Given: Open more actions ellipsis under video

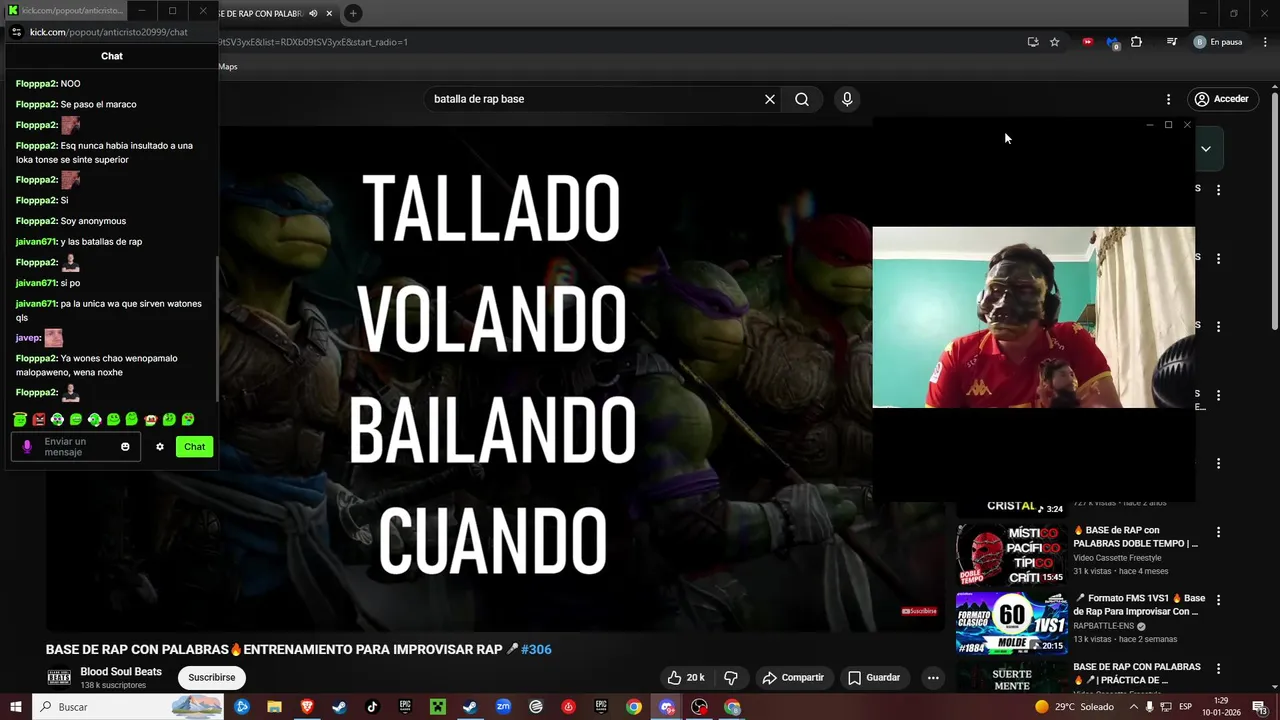Looking at the screenshot, I should click(x=933, y=677).
